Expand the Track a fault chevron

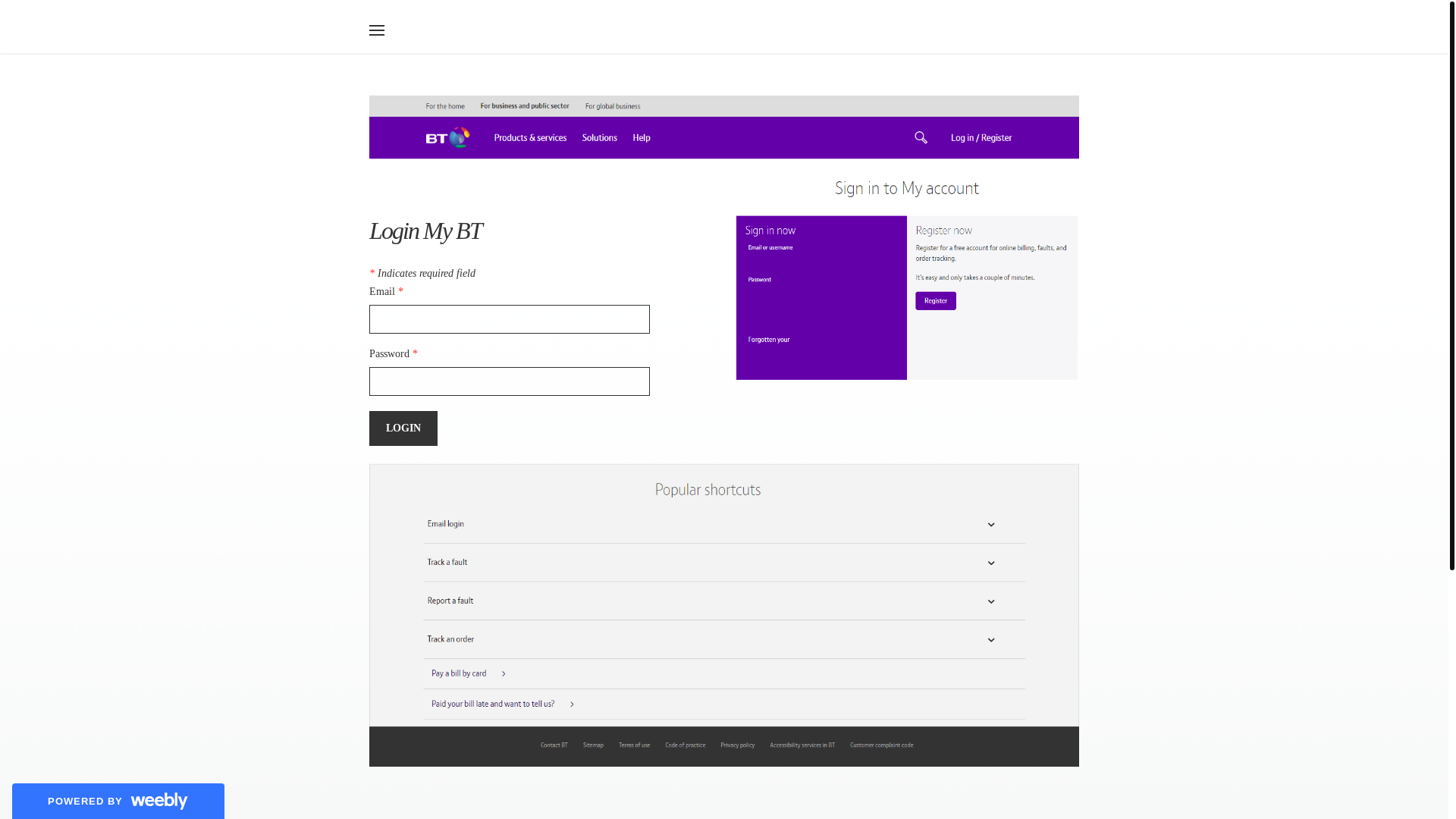(x=991, y=563)
